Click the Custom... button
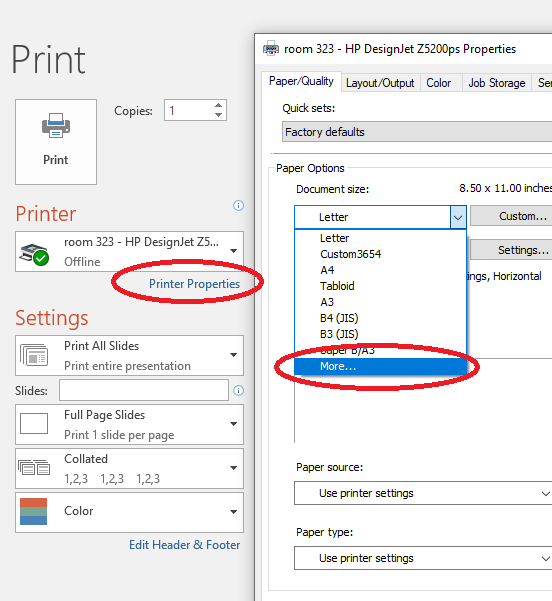 pos(512,216)
